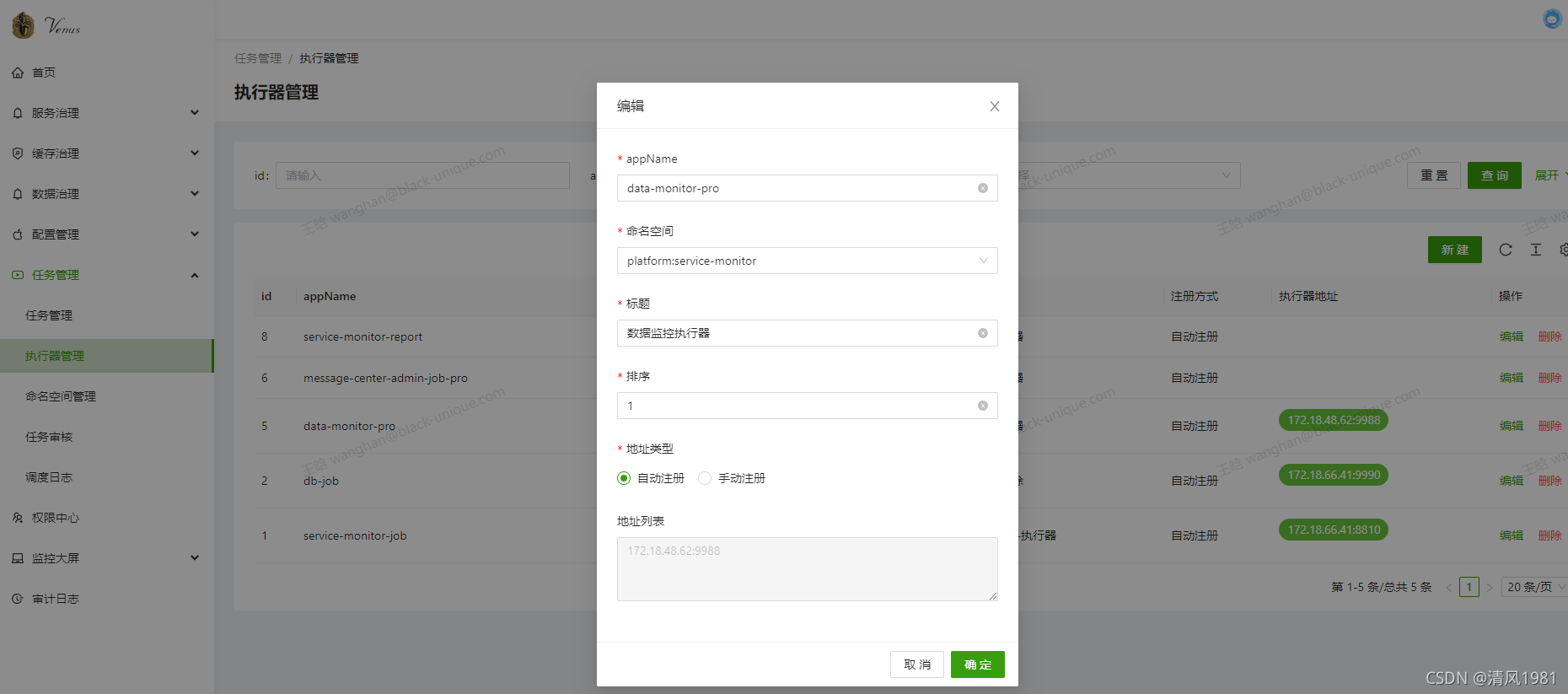
Task: Click the 服务治理 bell icon
Action: (18, 113)
